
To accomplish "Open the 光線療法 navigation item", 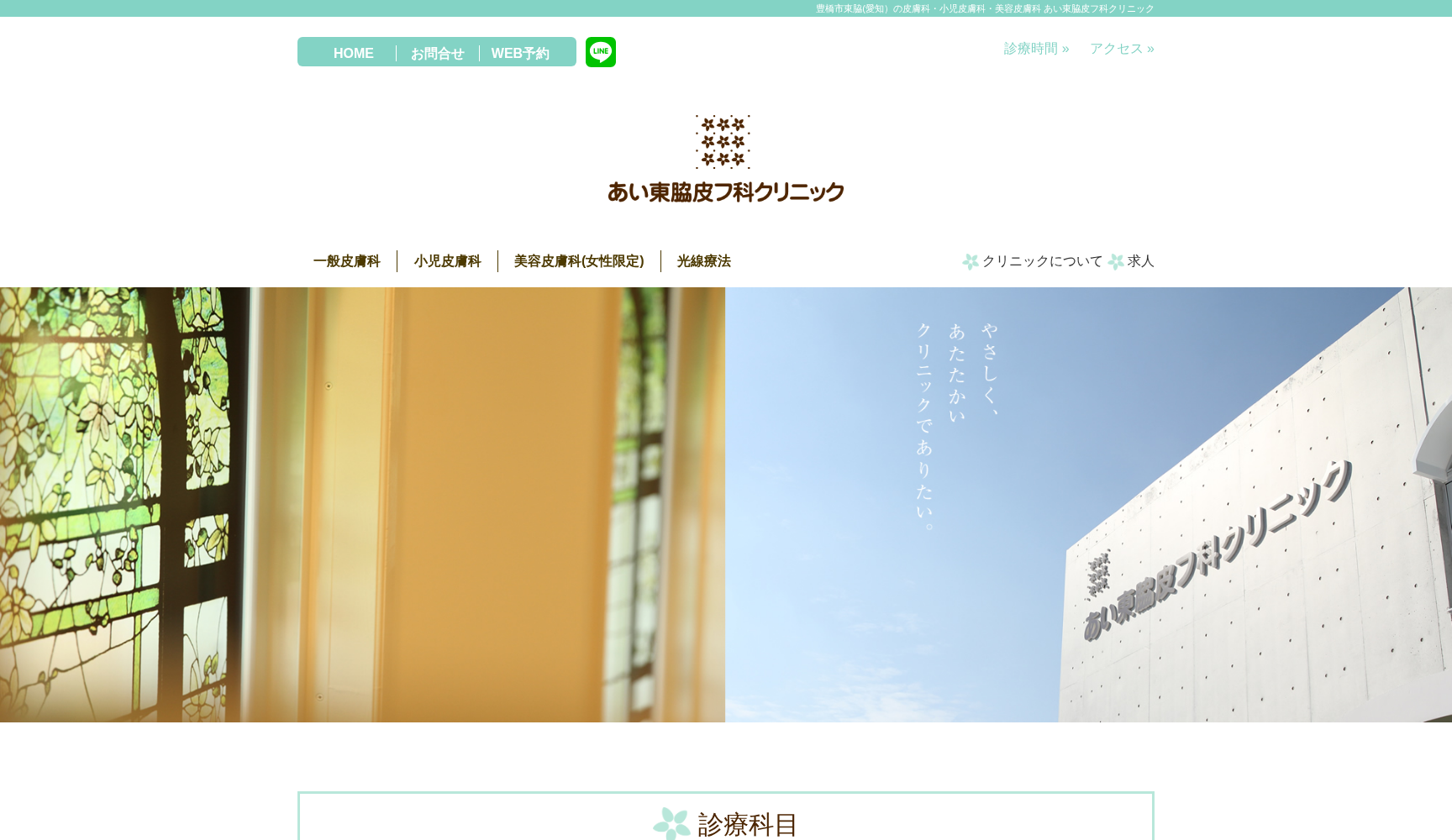I will click(702, 261).
